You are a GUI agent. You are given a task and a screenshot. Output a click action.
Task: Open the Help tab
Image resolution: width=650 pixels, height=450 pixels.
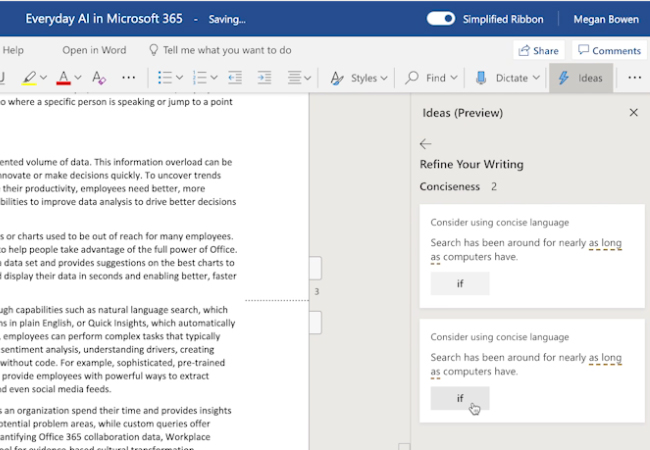(13, 50)
